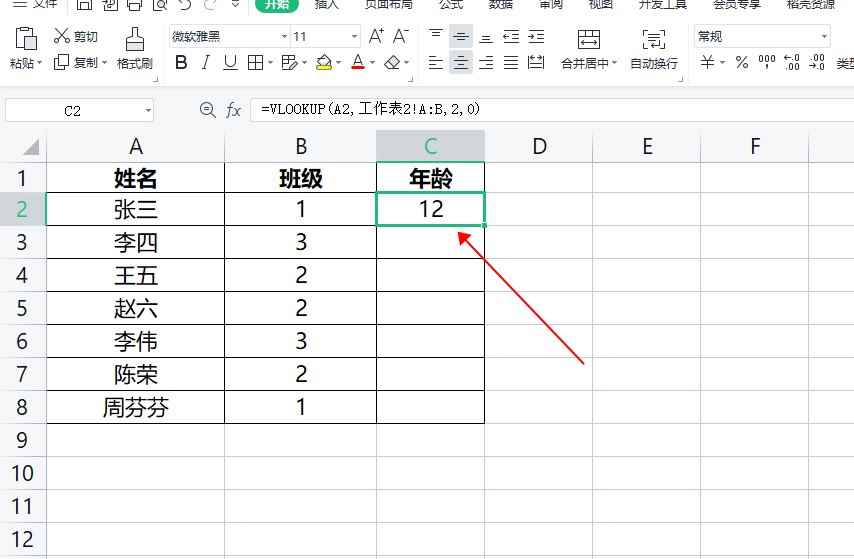Toggle underline formatting
The width and height of the screenshot is (854, 559).
tap(230, 63)
